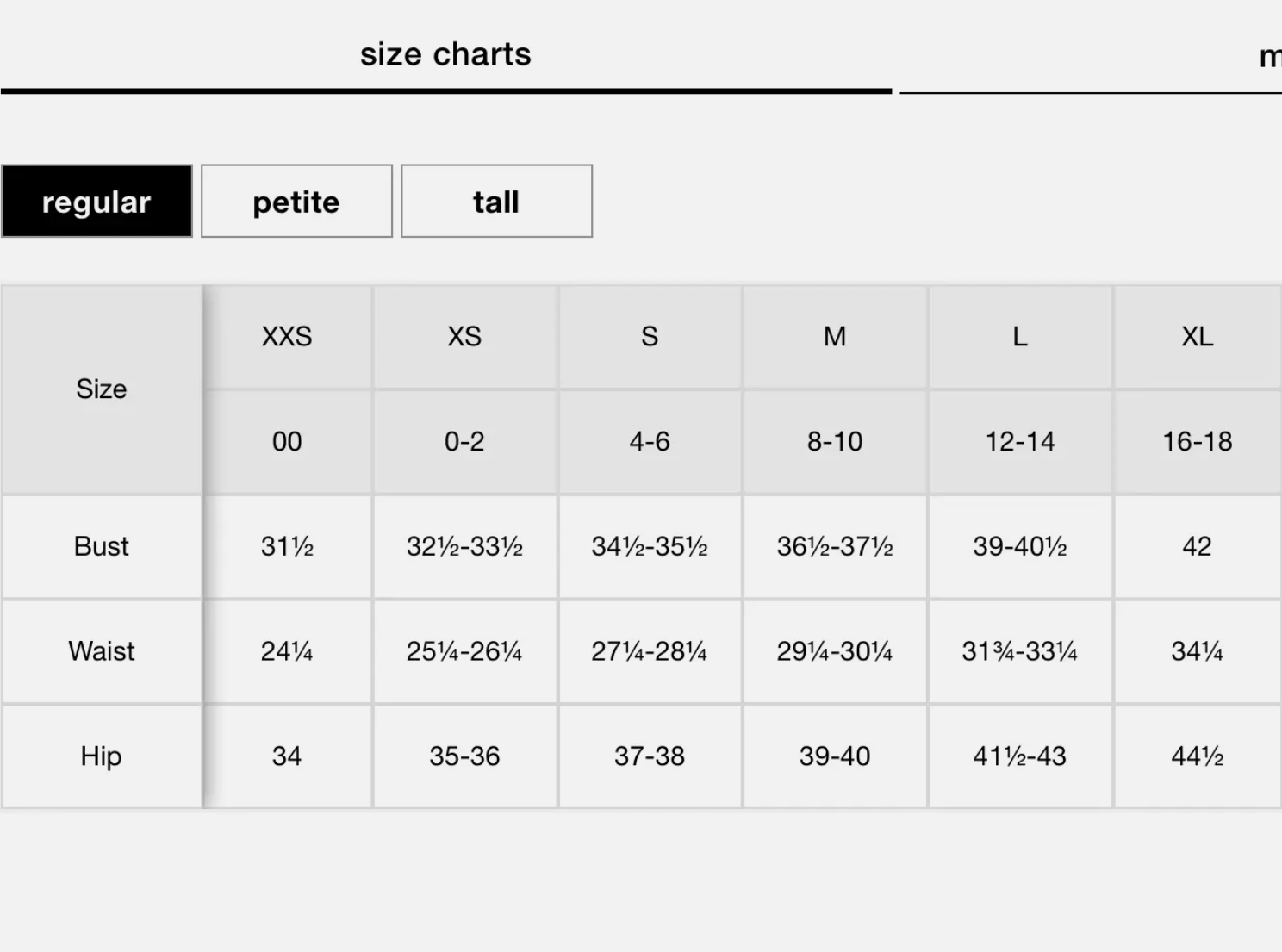Viewport: 1282px width, 952px height.
Task: Click the XS column header
Action: tap(464, 336)
